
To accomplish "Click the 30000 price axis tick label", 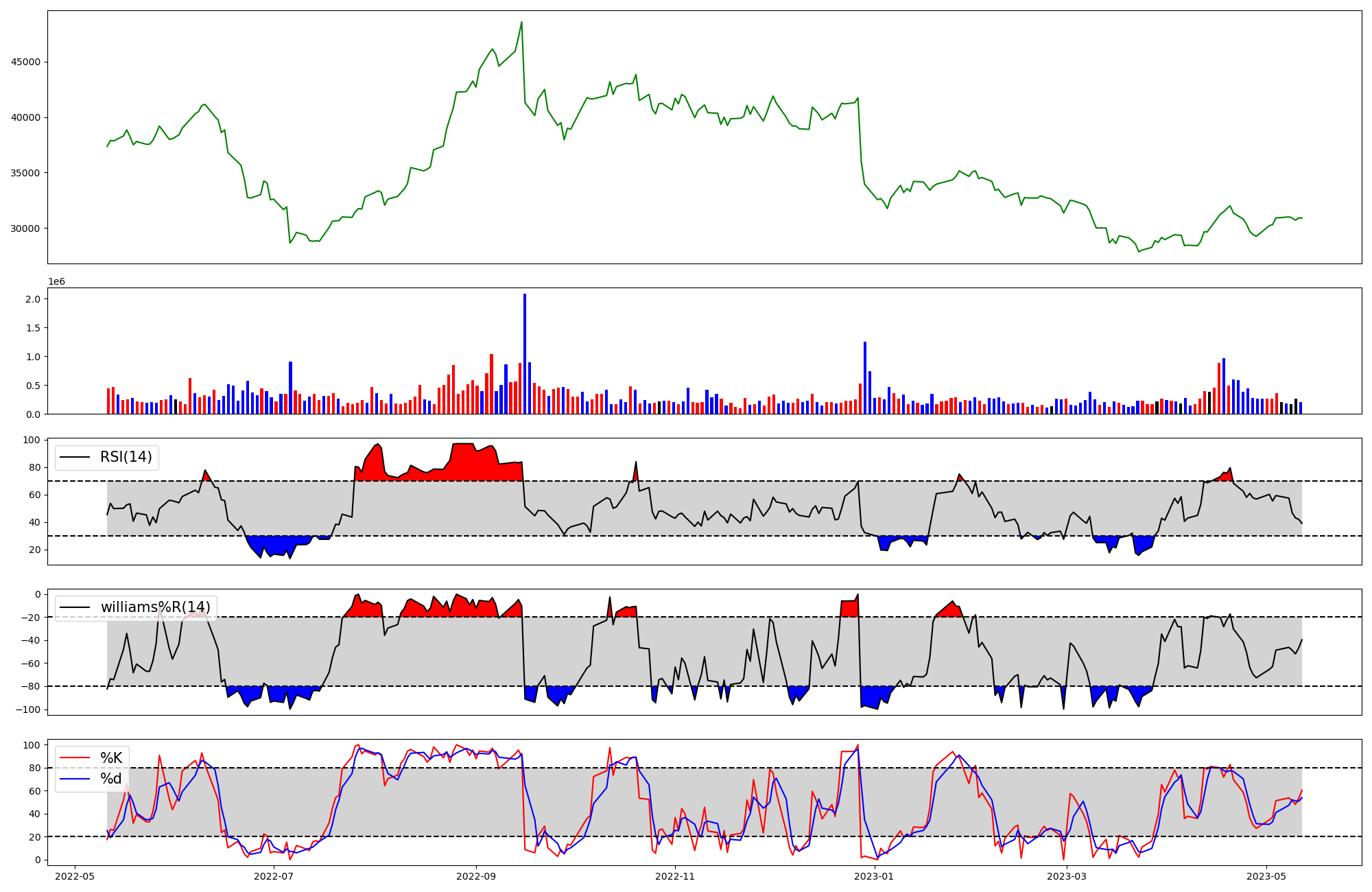I will 25,228.
